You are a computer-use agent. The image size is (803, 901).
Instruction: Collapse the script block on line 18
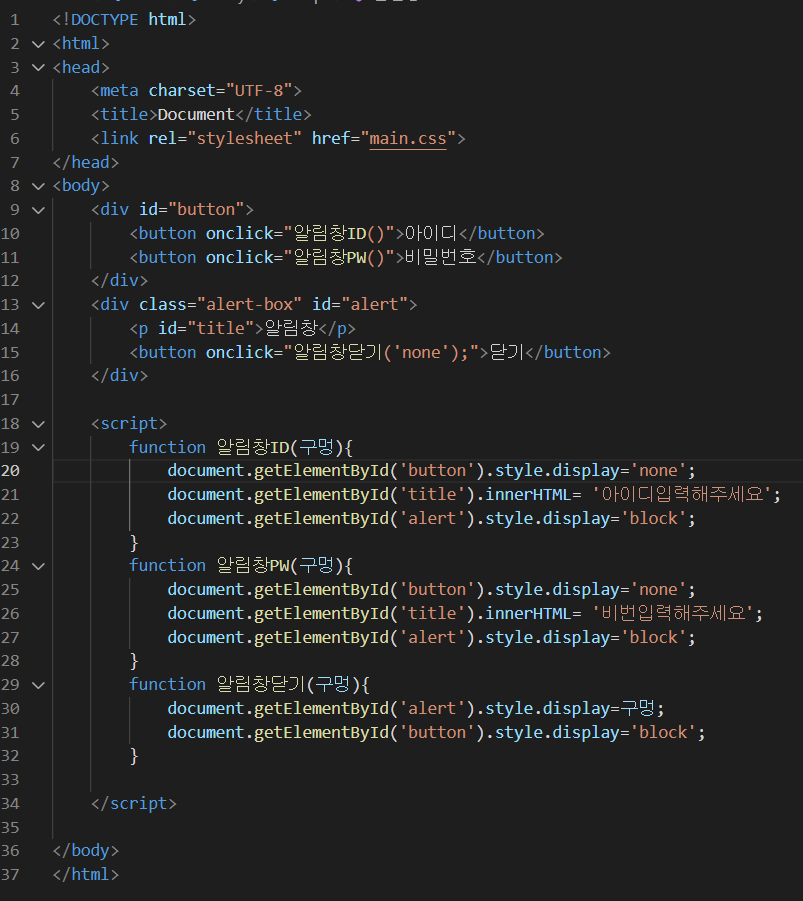pos(38,424)
